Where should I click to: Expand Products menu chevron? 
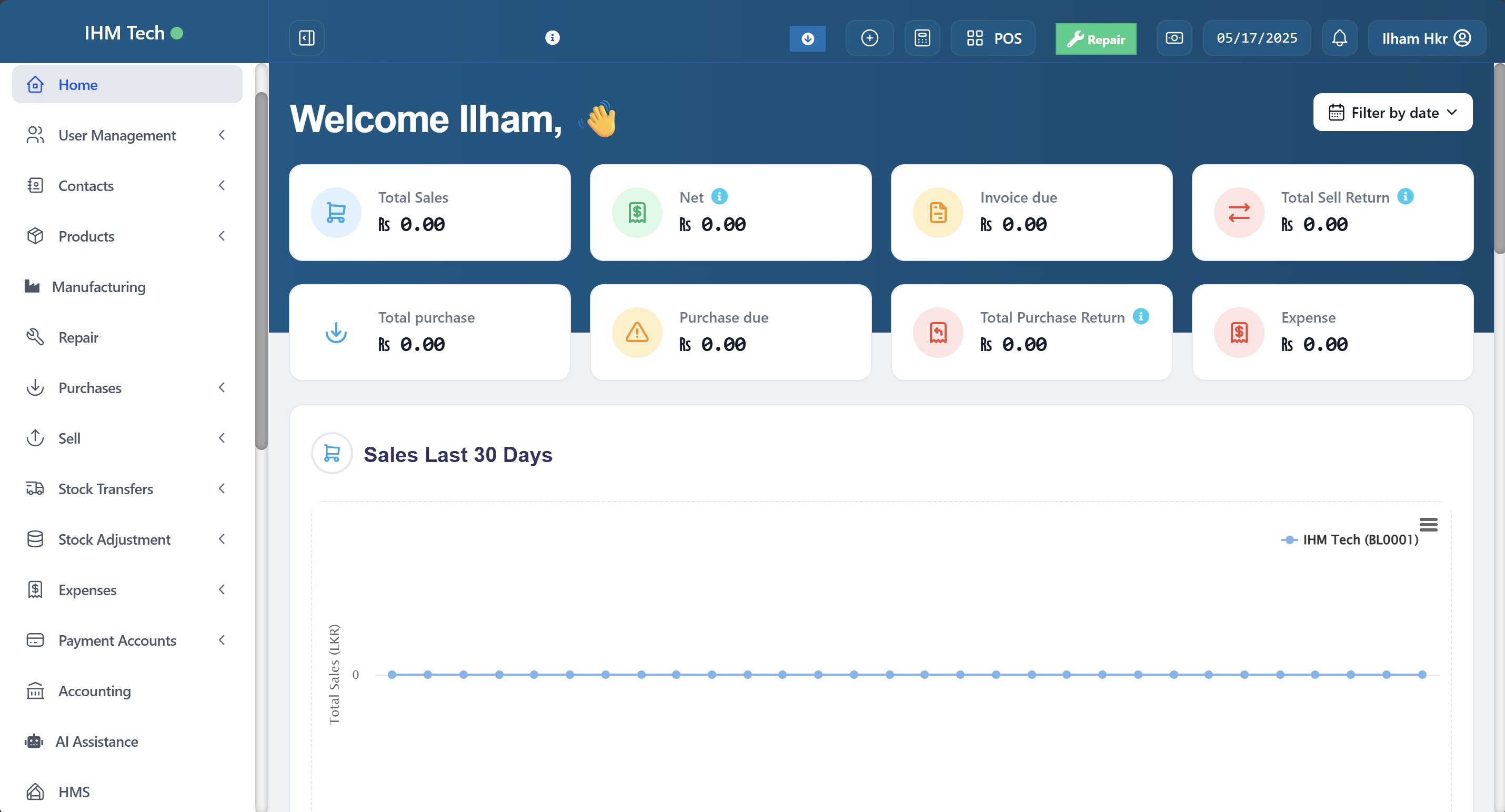222,236
